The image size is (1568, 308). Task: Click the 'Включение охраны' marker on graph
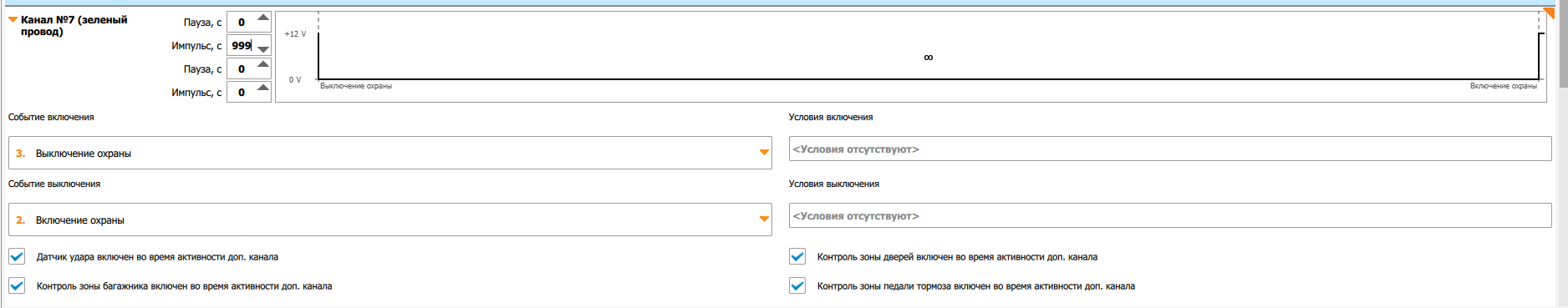(x=1503, y=86)
